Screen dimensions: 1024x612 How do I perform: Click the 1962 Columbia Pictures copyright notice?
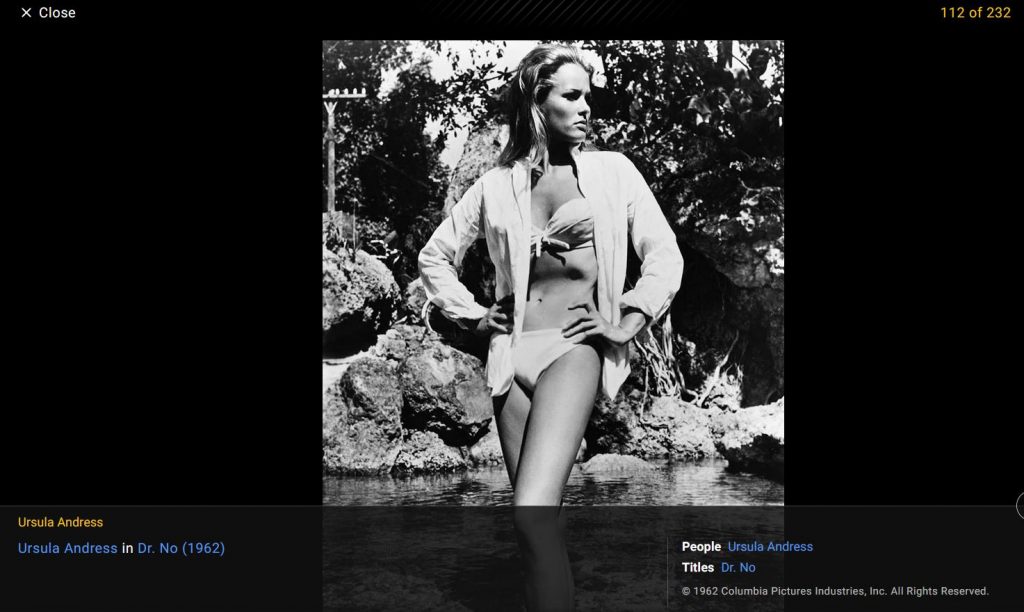coord(835,591)
